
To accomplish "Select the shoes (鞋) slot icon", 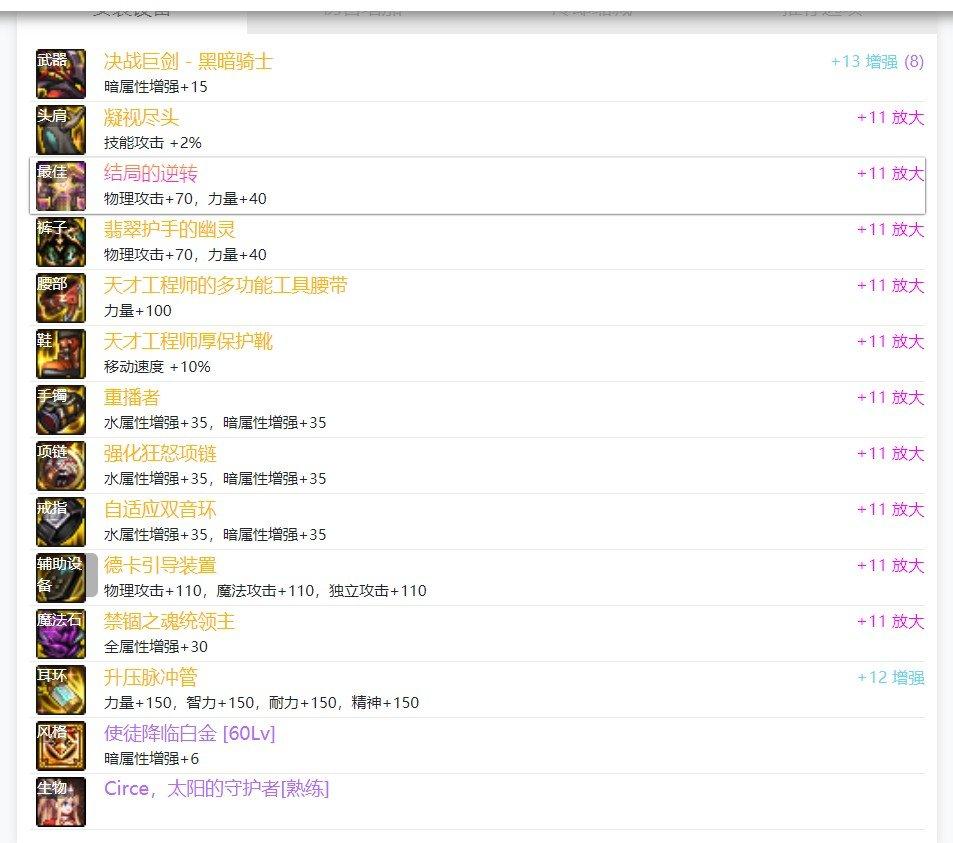I will point(61,353).
